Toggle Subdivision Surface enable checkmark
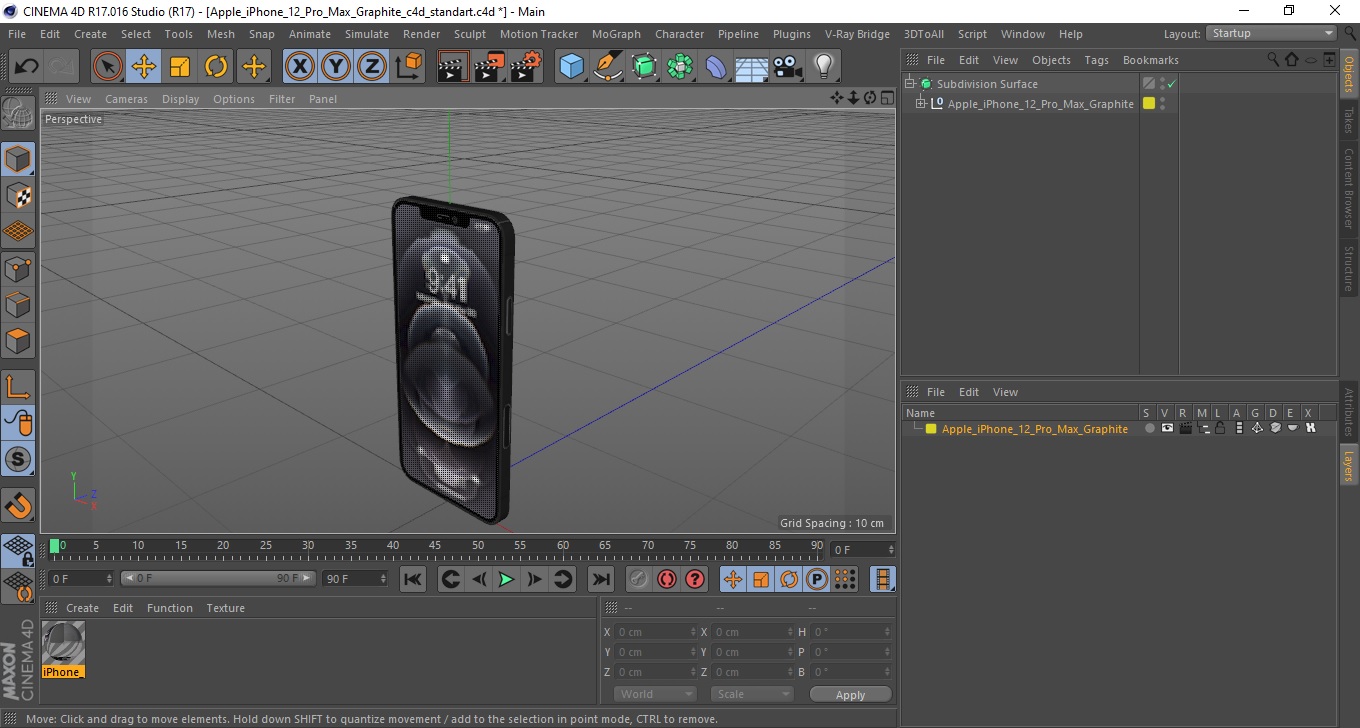 click(x=1171, y=84)
